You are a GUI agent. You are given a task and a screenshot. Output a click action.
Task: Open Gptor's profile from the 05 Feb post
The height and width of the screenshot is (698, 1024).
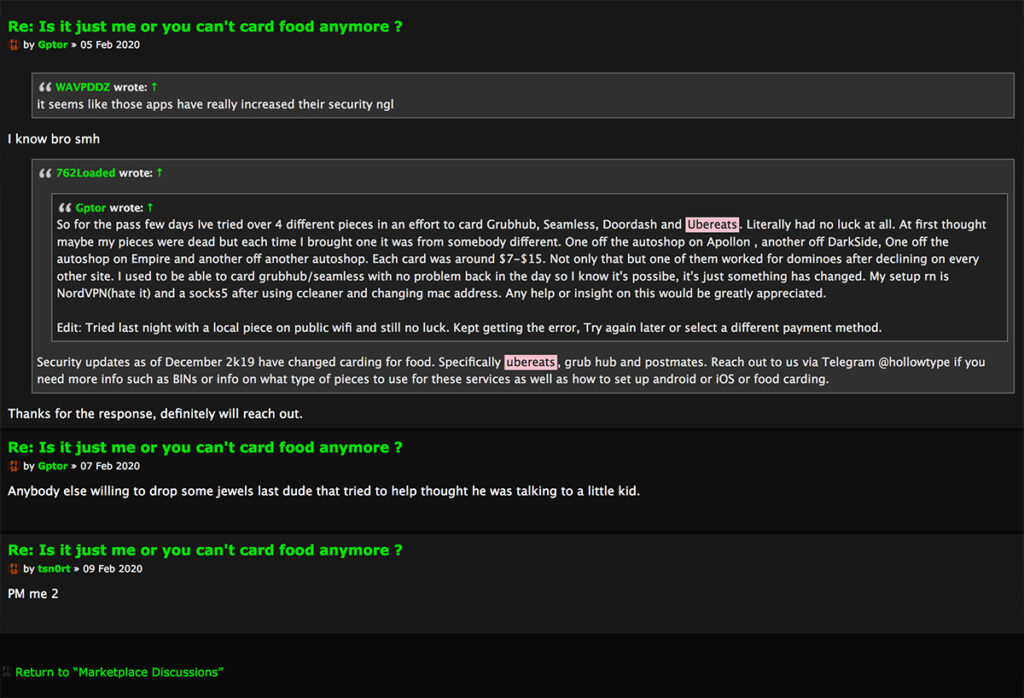click(52, 45)
